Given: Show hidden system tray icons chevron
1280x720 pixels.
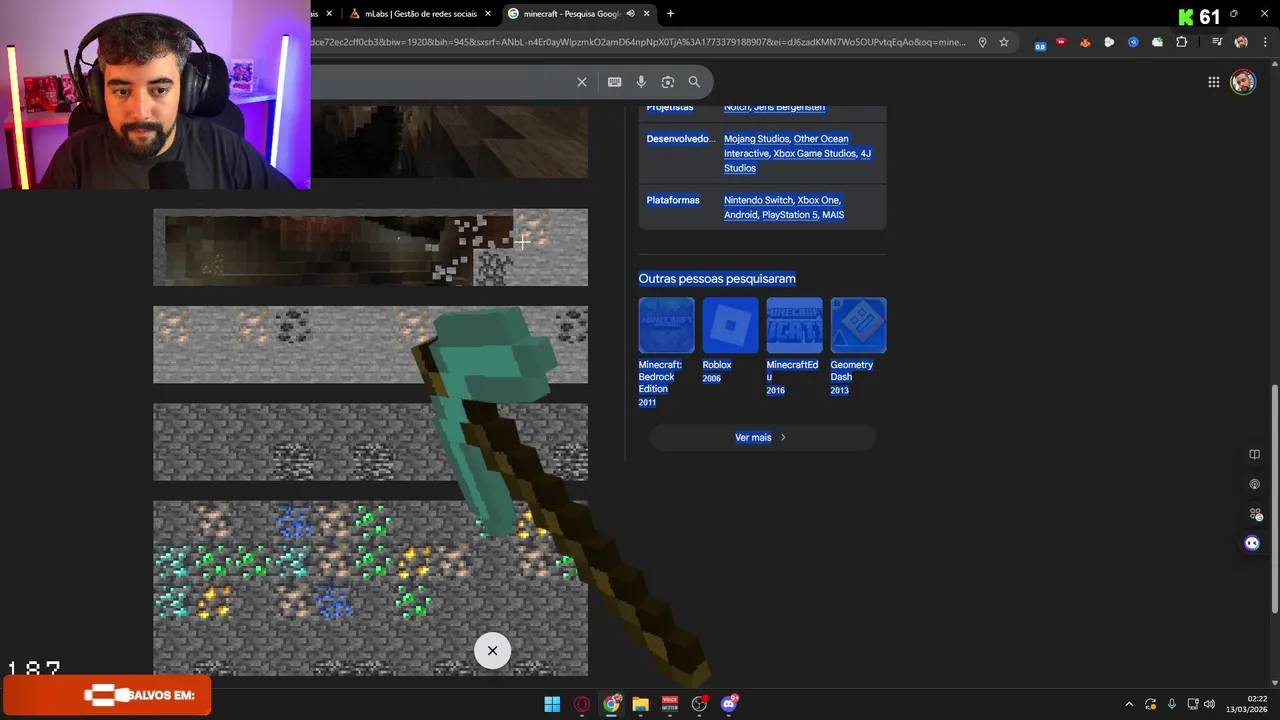Looking at the screenshot, I should point(1129,704).
